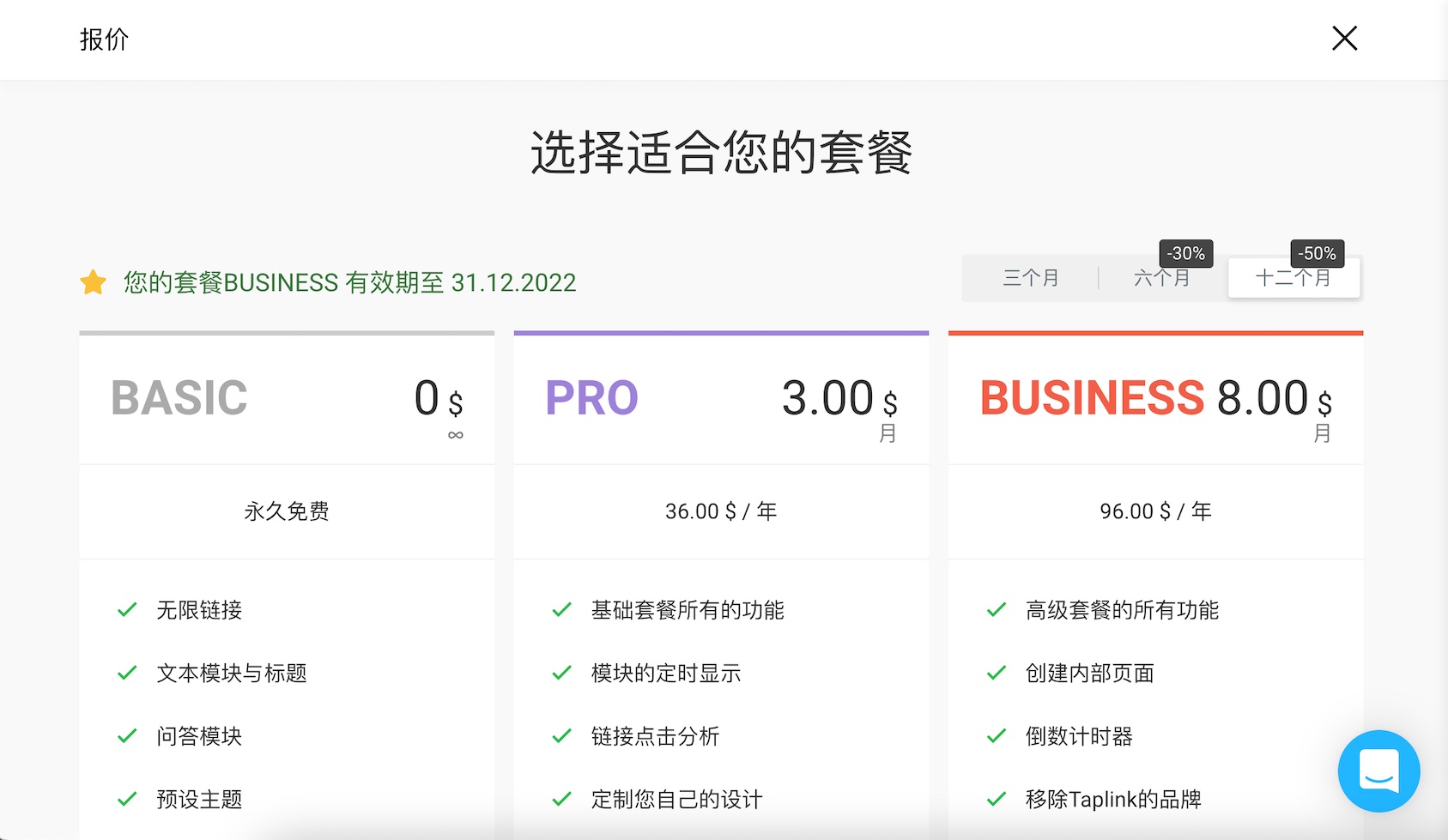Click the 定制您自己的设计 feature text
Screen dimensions: 1448x840
(x=676, y=800)
